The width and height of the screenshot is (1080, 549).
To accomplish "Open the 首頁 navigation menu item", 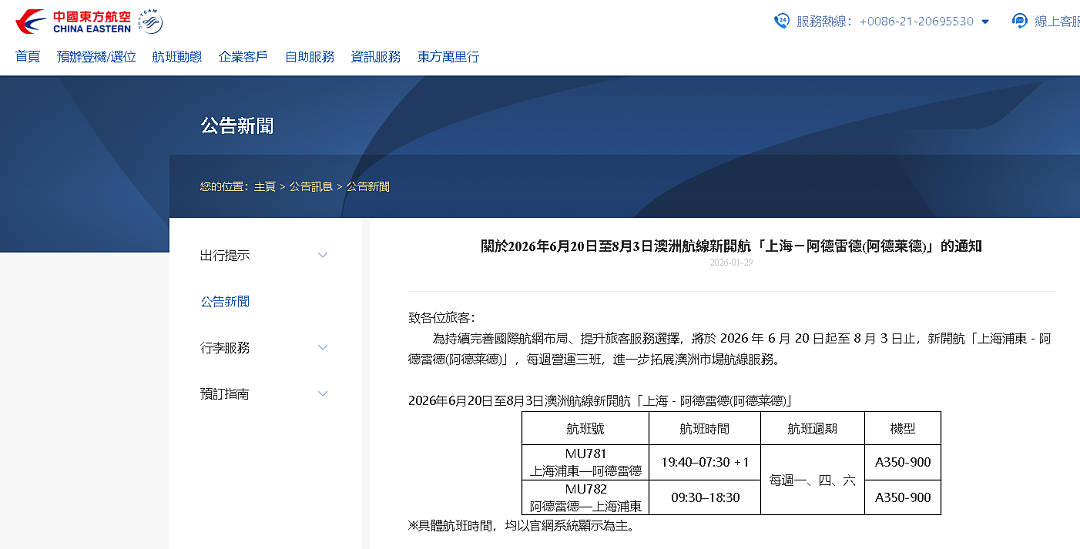I will click(28, 56).
